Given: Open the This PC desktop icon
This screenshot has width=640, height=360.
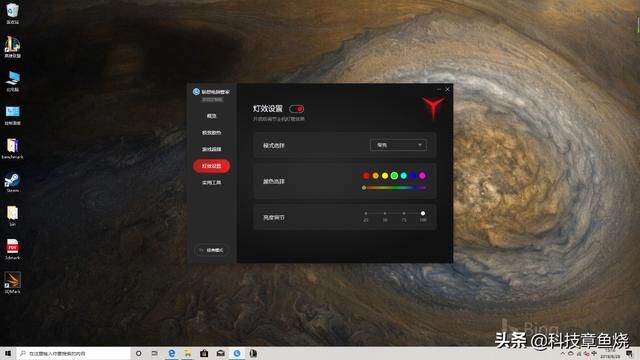Looking at the screenshot, I should click(13, 81).
